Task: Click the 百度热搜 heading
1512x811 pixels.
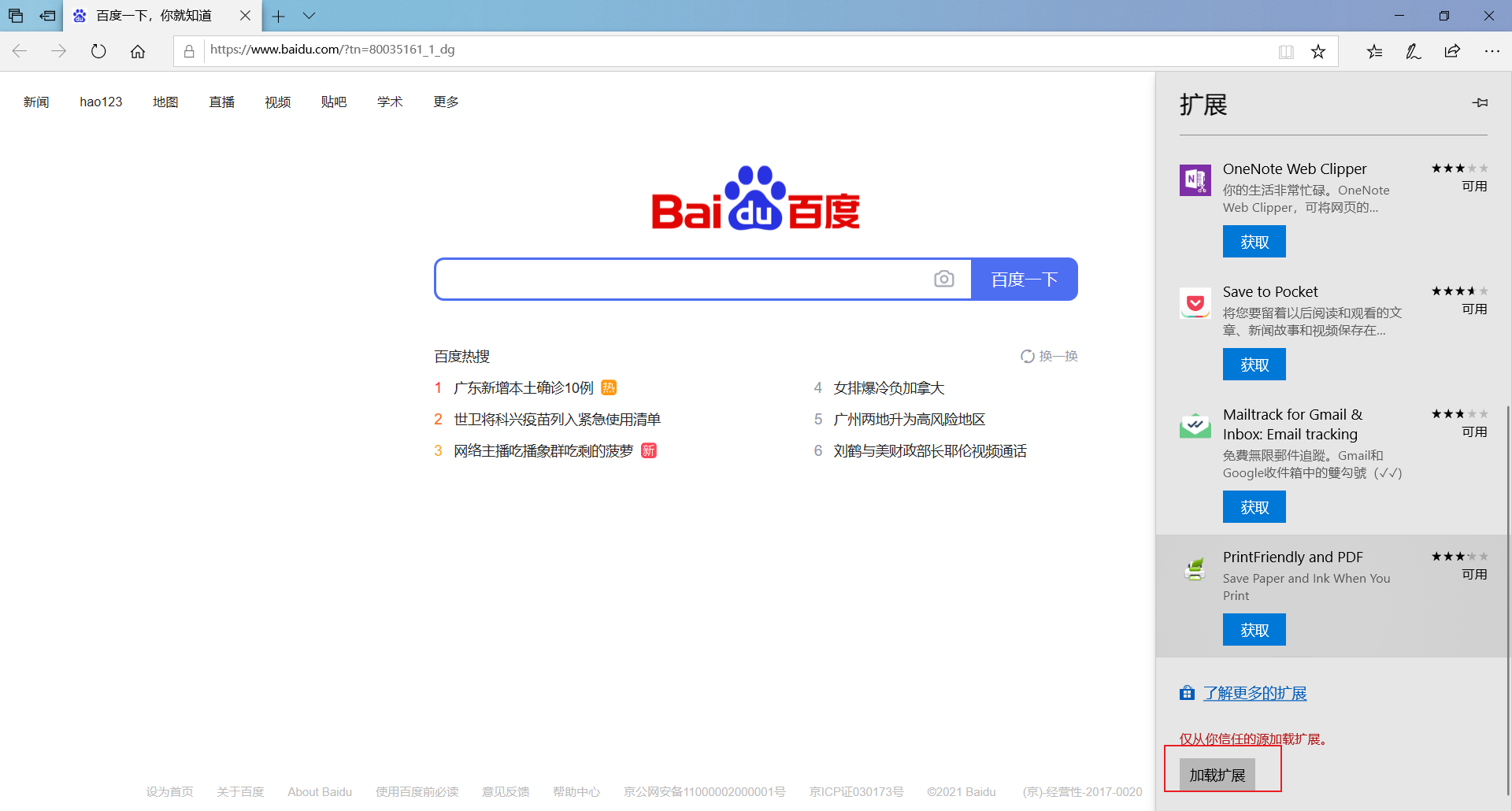Action: pyautogui.click(x=462, y=357)
